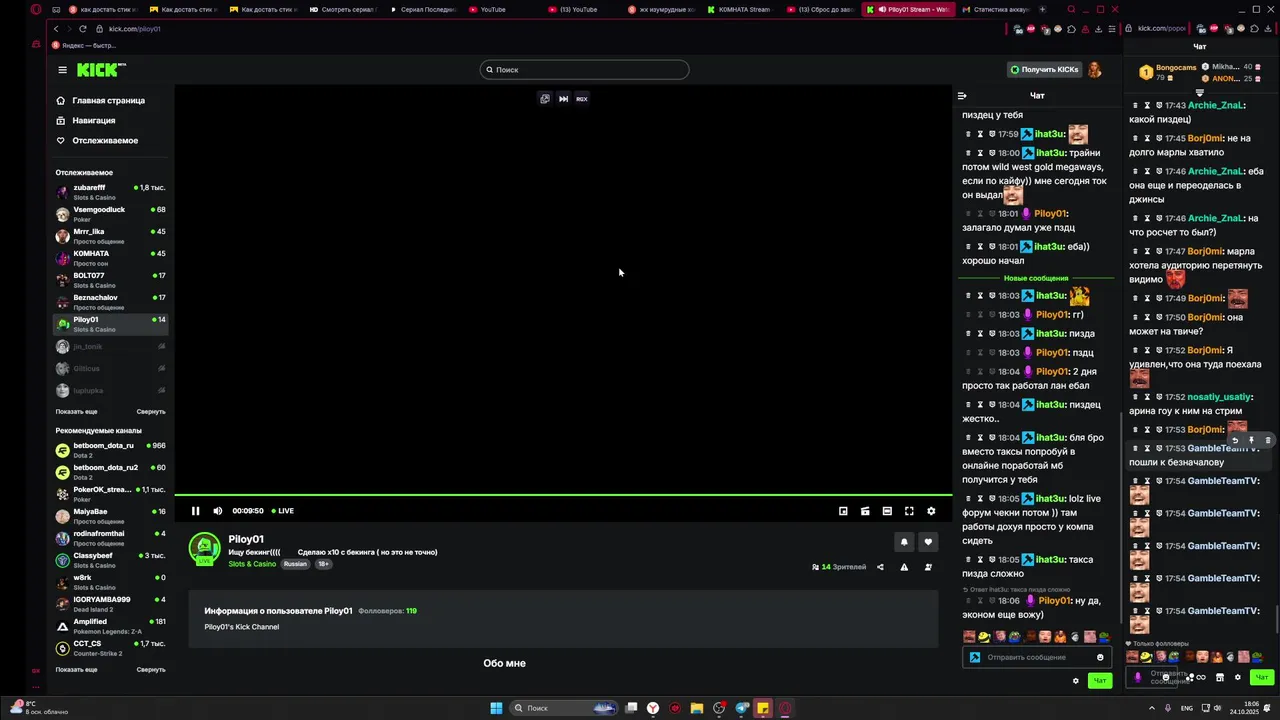1280x720 pixels.
Task: Share the Piloy01 stream
Action: coord(880,567)
